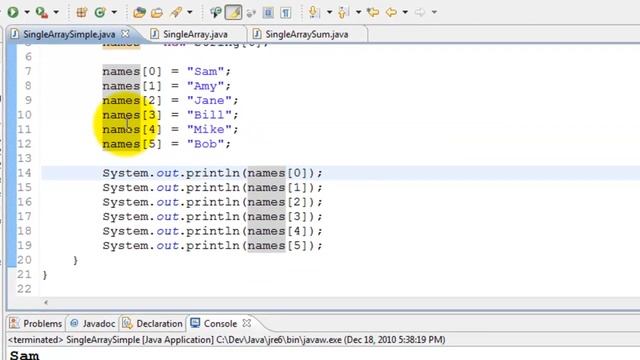Click the Search flashlight icon

click(x=177, y=12)
